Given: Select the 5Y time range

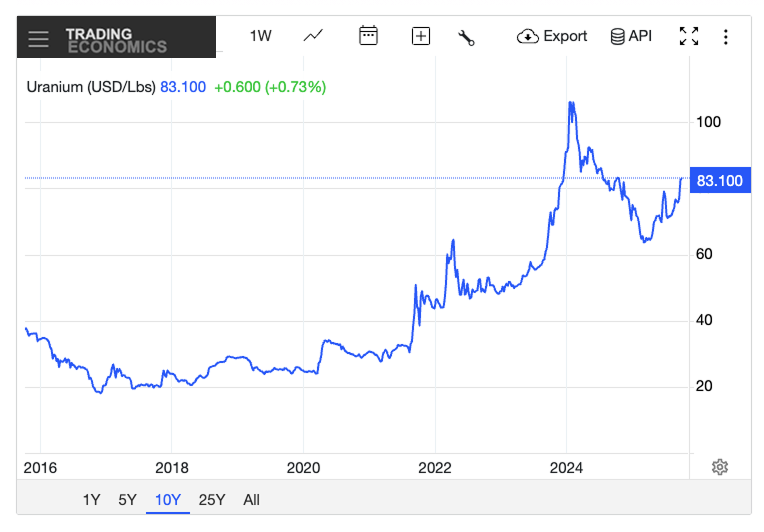Looking at the screenshot, I should point(127,499).
